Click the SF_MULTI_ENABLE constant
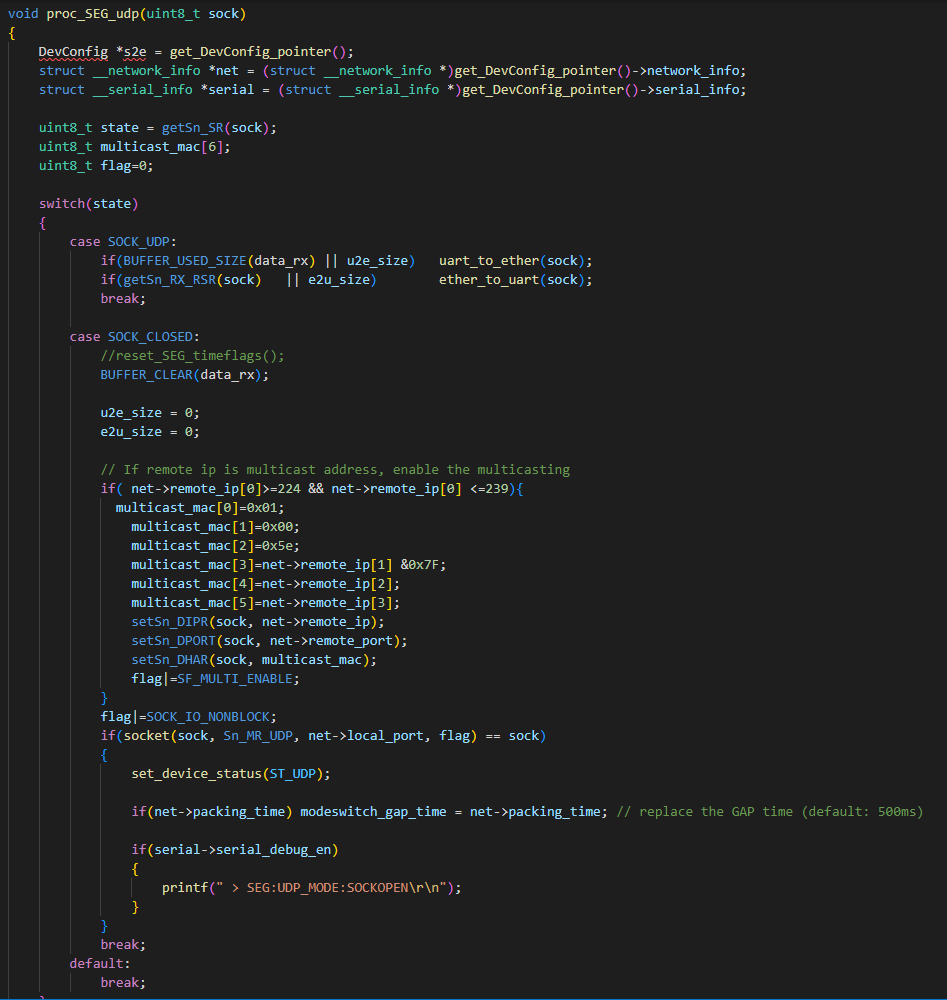The image size is (947, 1000). (x=235, y=679)
